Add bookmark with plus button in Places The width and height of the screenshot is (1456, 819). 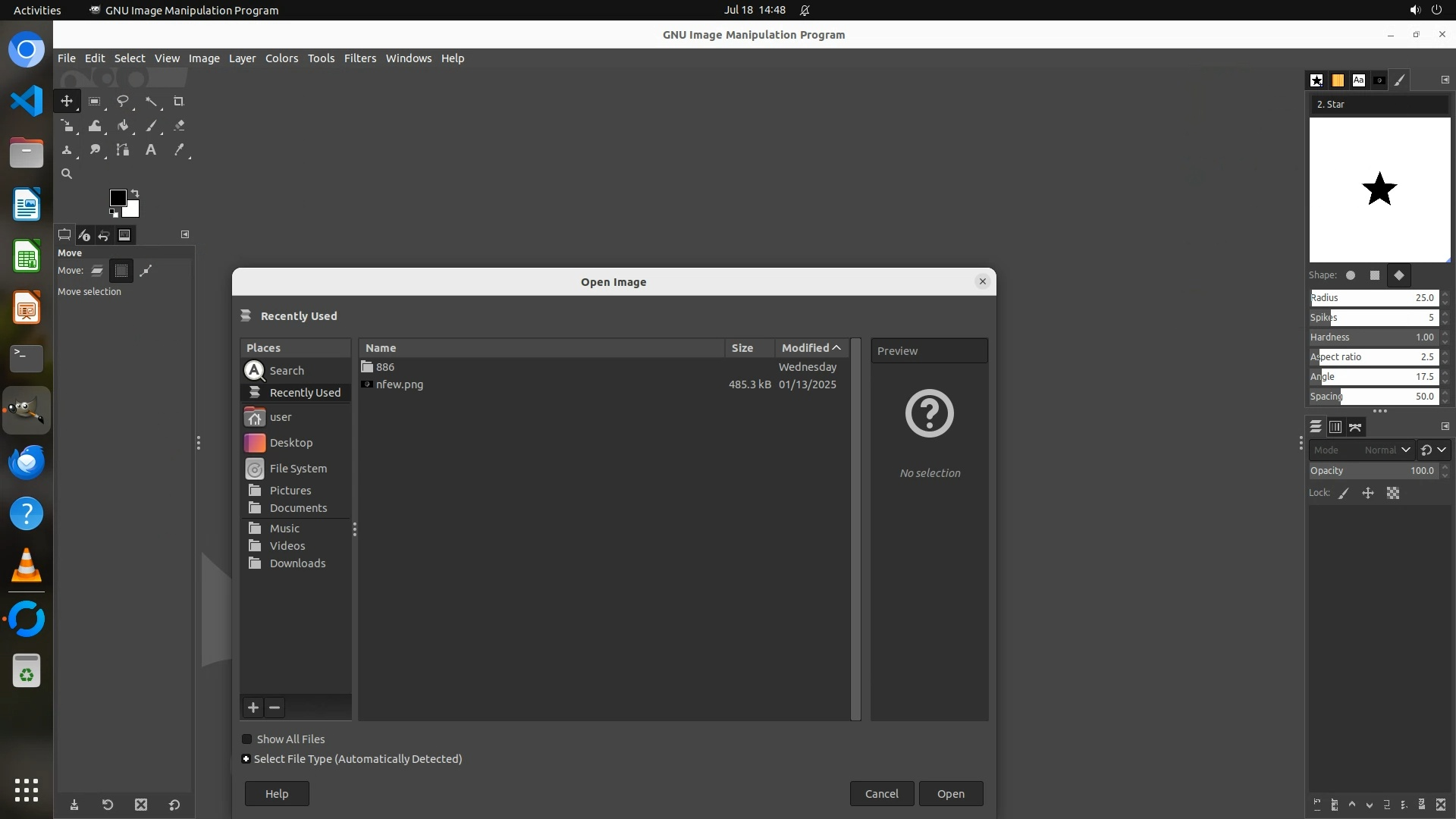coord(253,708)
